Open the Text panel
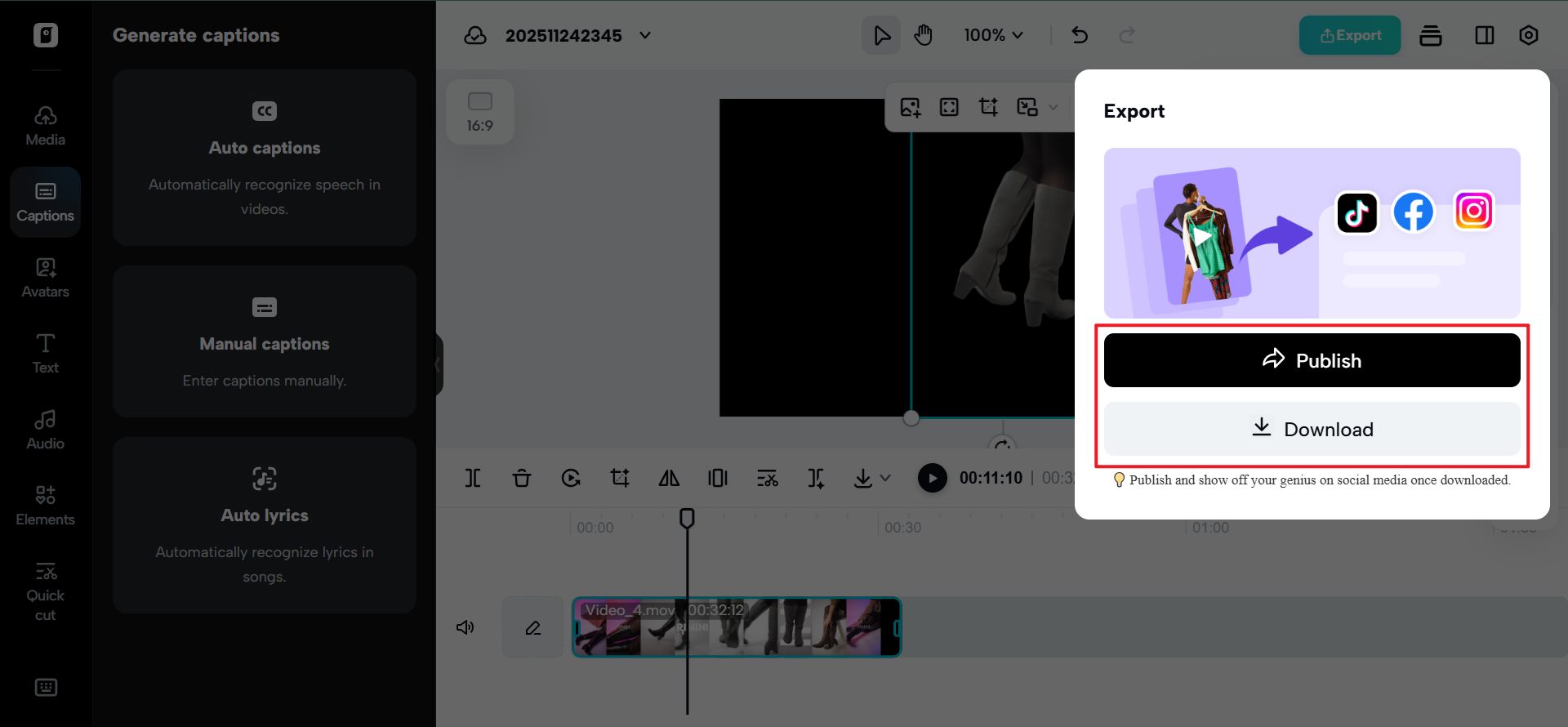 [46, 355]
